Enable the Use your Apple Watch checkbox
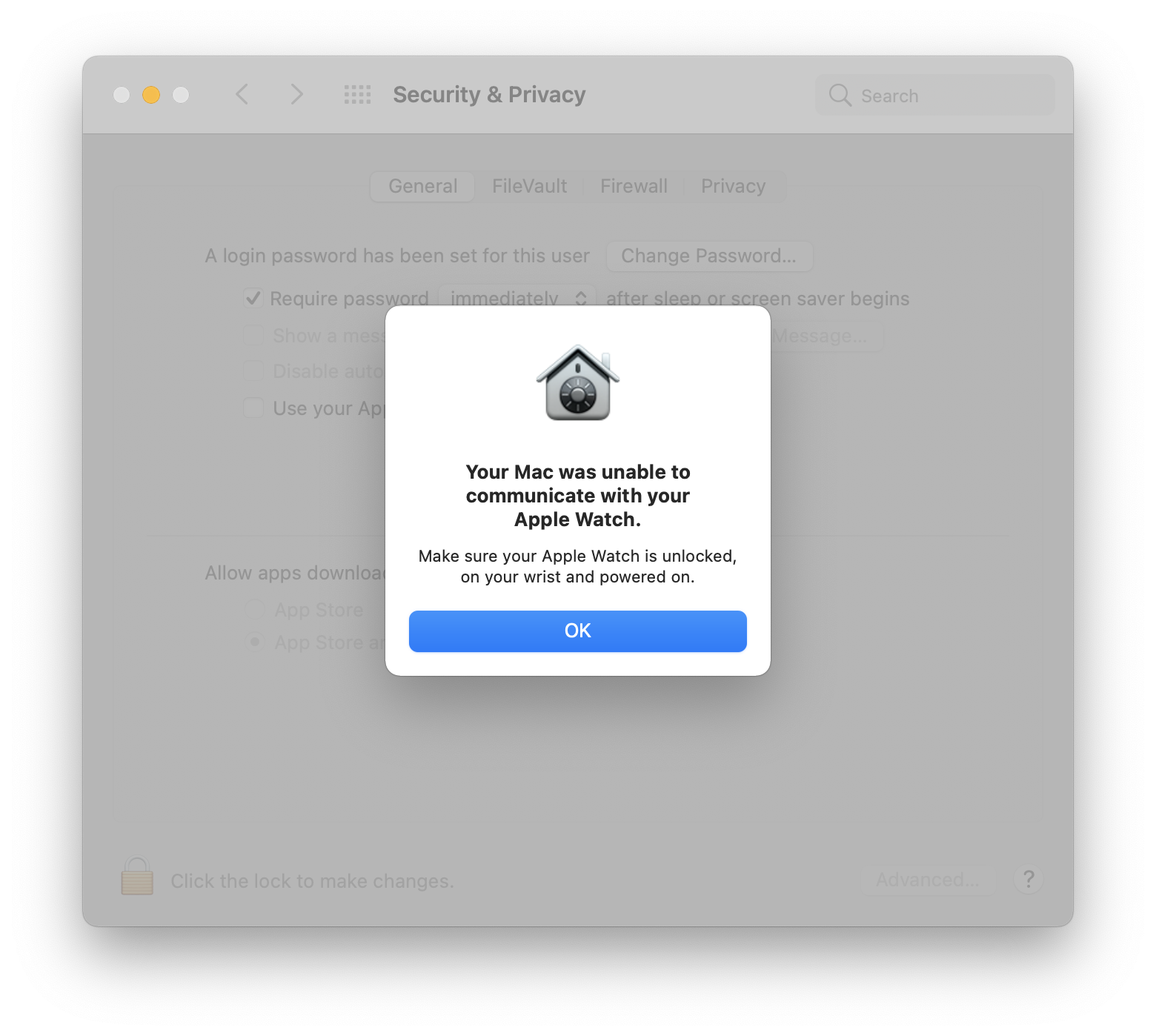The height and width of the screenshot is (1036, 1156). pyautogui.click(x=253, y=408)
